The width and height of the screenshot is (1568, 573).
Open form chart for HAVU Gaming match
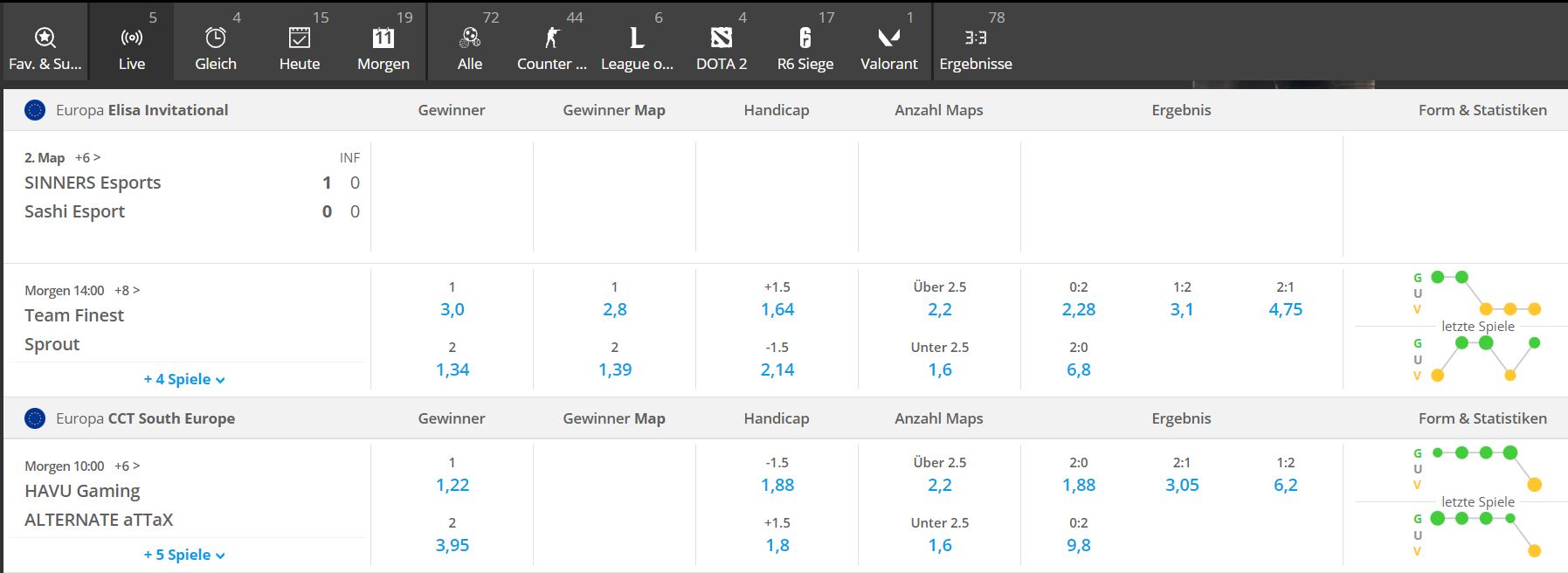(1476, 501)
